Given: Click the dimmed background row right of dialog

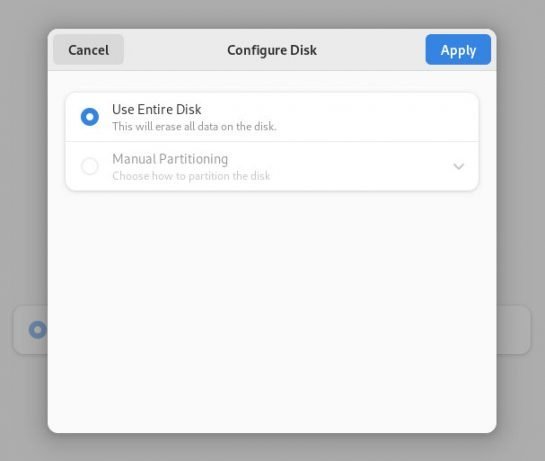Looking at the screenshot, I should tap(513, 330).
